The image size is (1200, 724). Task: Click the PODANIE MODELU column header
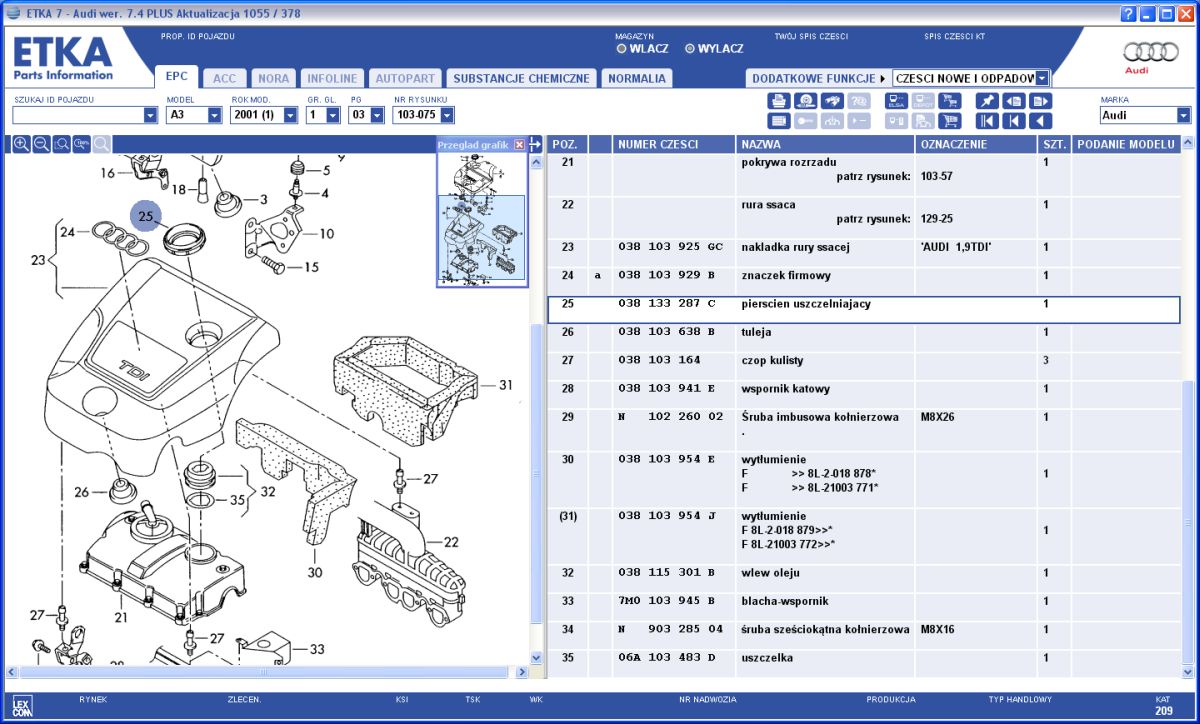(1125, 145)
